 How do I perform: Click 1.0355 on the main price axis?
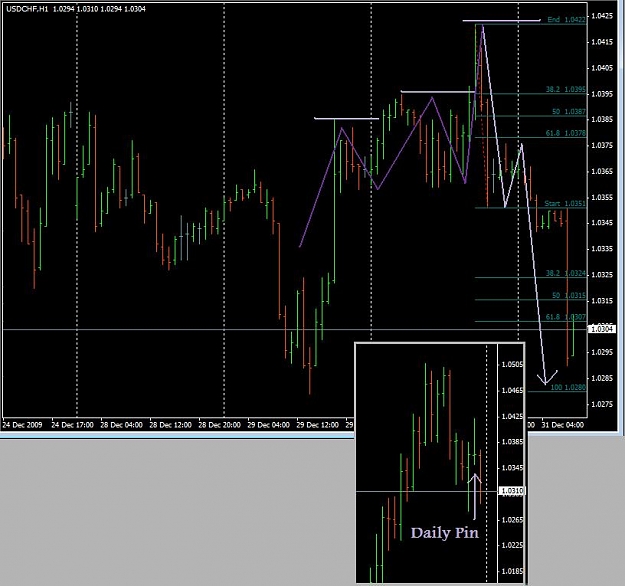pos(601,197)
